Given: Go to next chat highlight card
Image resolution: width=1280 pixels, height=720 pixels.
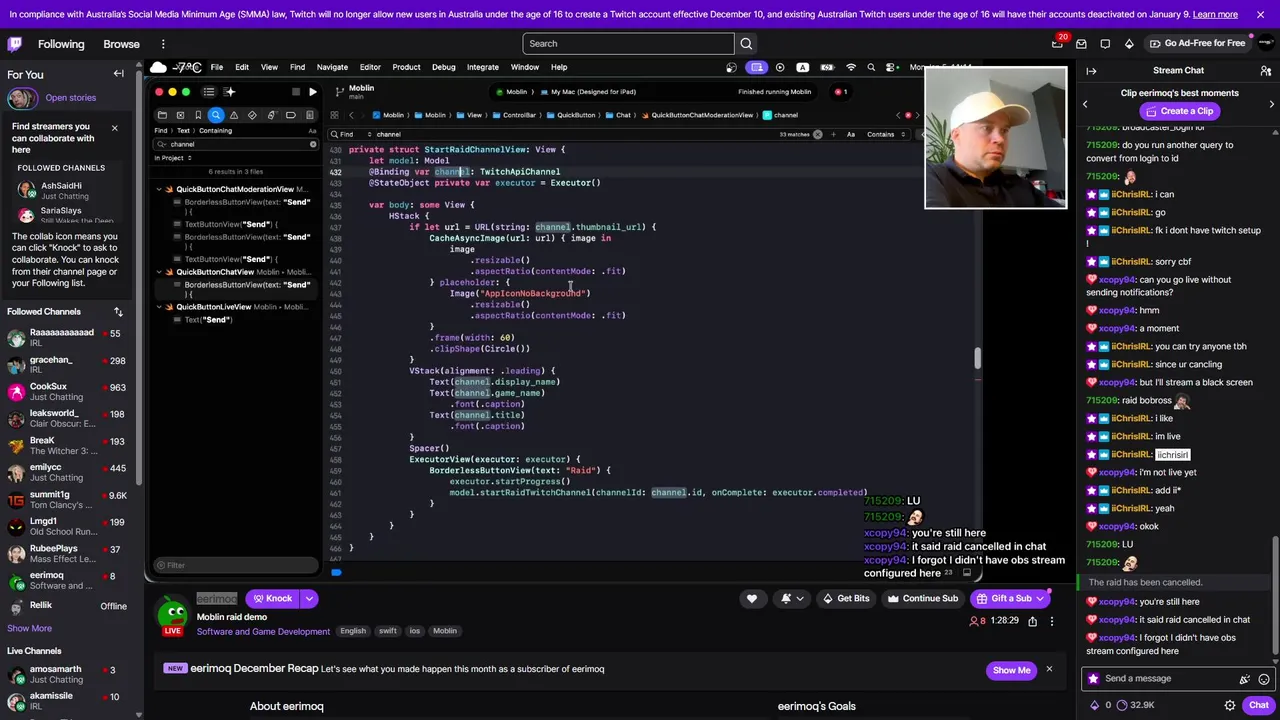Looking at the screenshot, I should coord(1271,104).
